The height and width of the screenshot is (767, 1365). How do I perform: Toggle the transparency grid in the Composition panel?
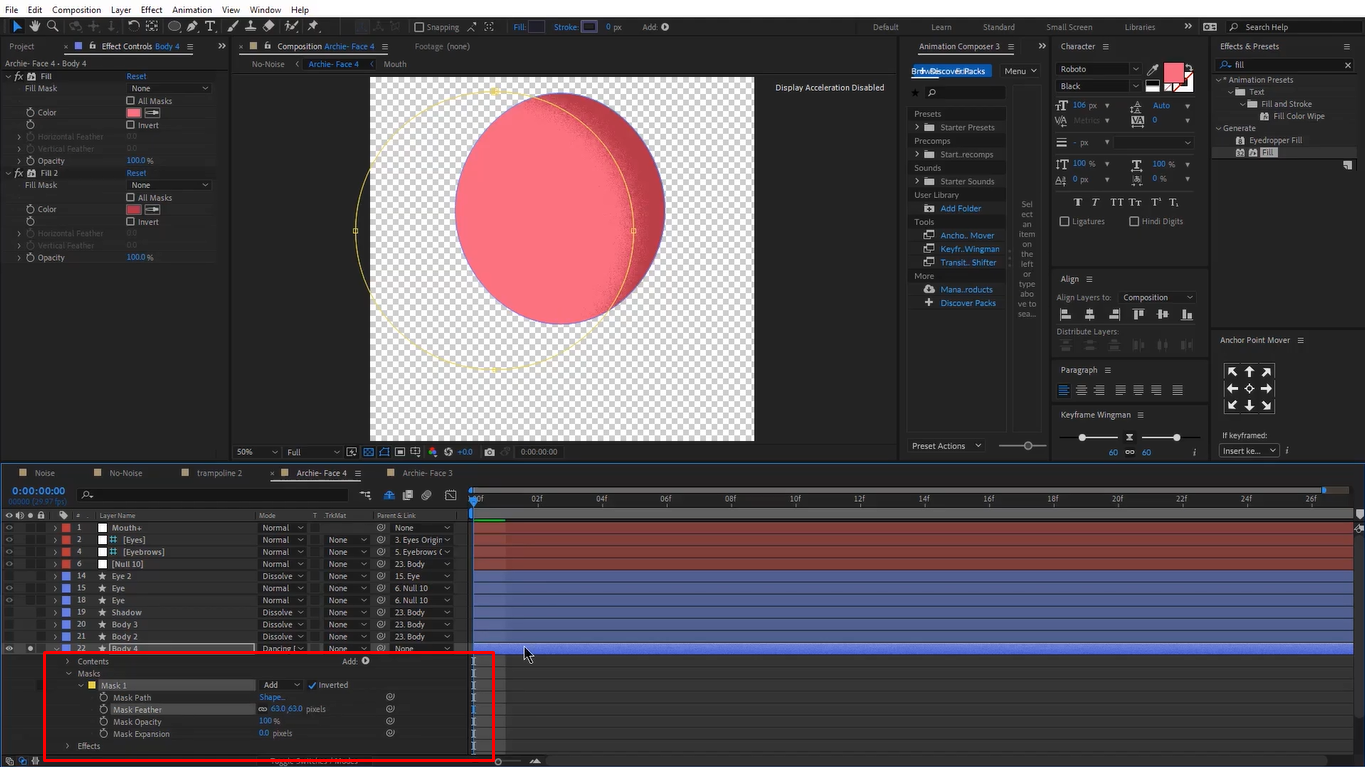tap(369, 451)
